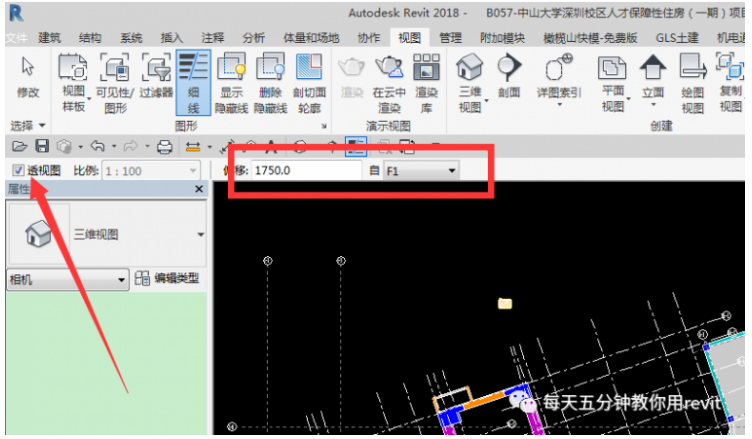752x439 pixels.
Task: Click the Open folder icon in quick access toolbar
Action: click(19, 146)
